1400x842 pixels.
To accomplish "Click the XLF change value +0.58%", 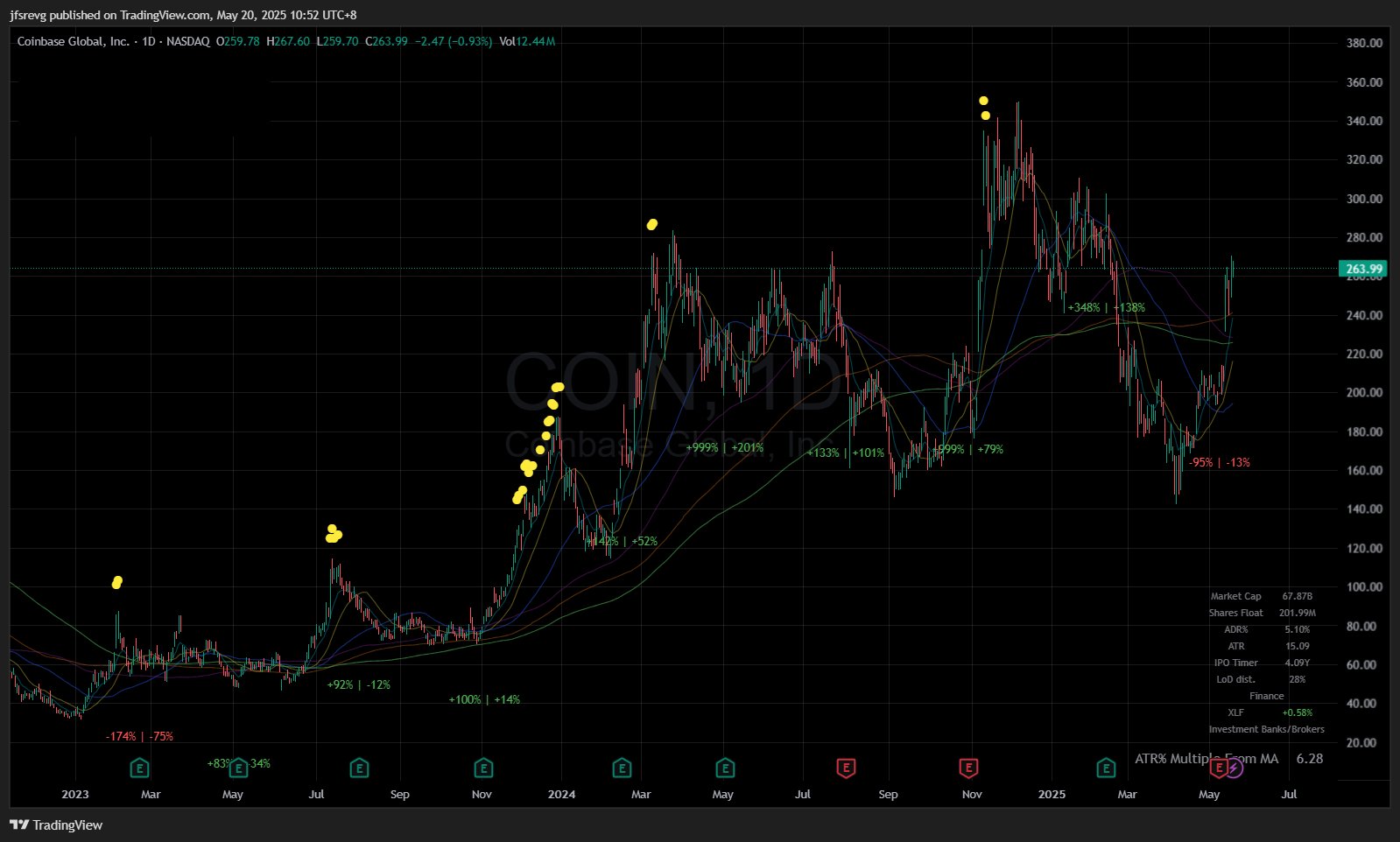I will pyautogui.click(x=1298, y=712).
